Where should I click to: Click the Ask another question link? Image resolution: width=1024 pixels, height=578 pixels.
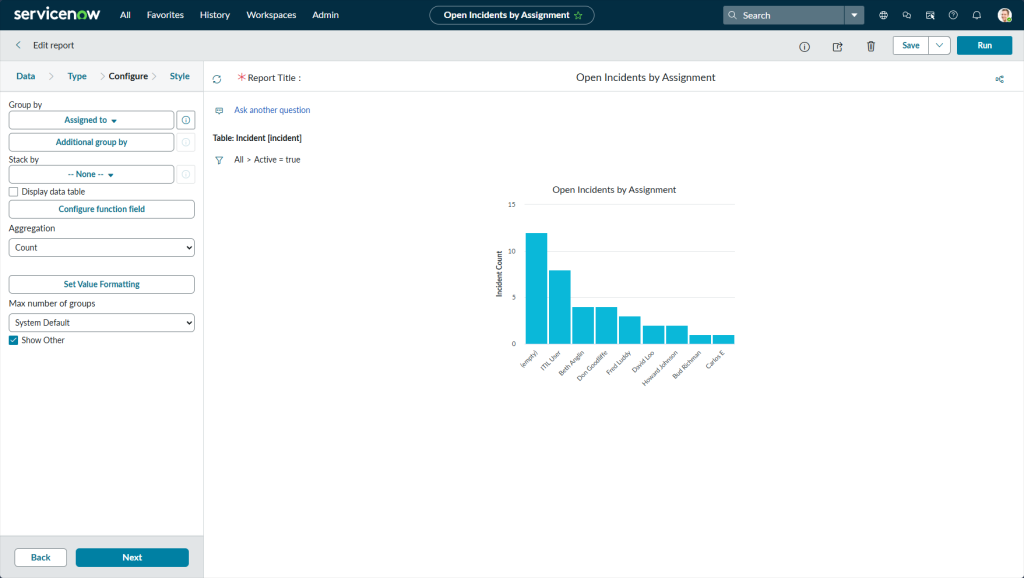(x=272, y=110)
